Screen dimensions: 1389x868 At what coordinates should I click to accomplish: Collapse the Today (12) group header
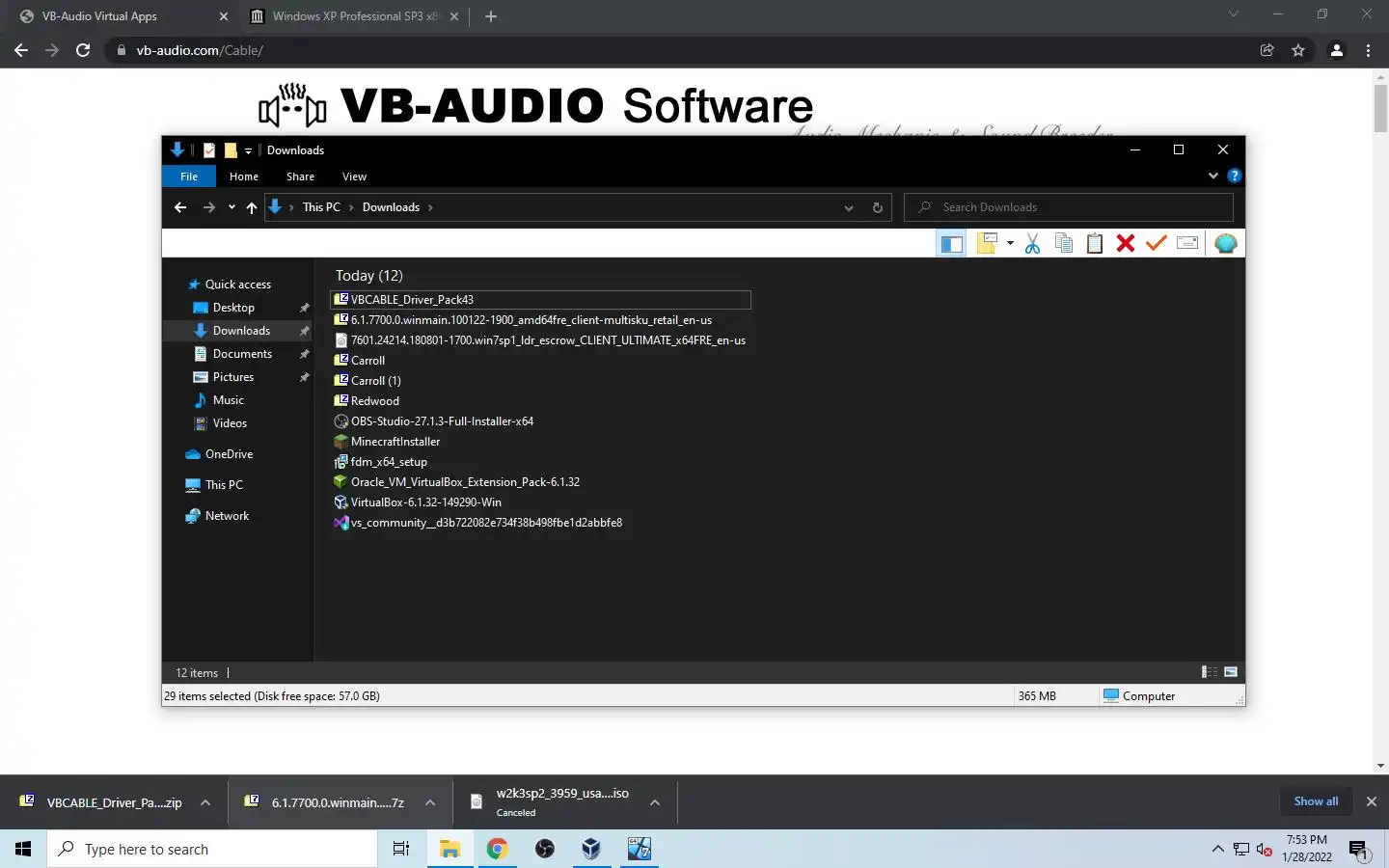pyautogui.click(x=369, y=276)
